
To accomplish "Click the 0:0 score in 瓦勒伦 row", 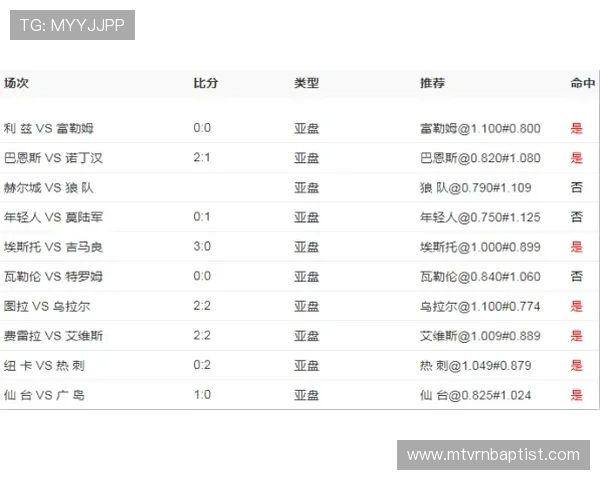I will 202,276.
